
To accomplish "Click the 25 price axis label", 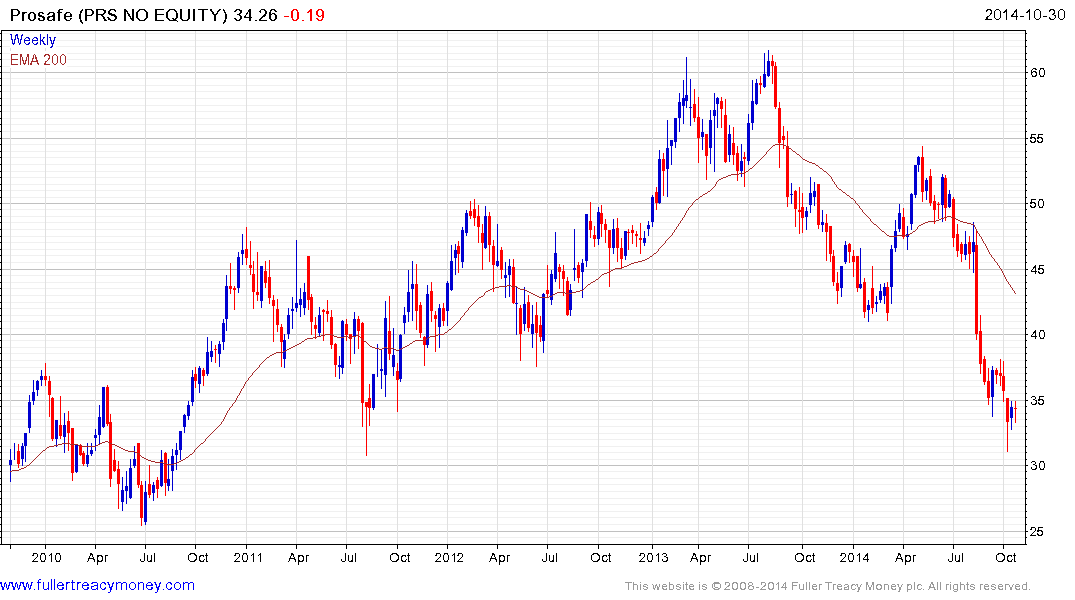I will (1038, 531).
